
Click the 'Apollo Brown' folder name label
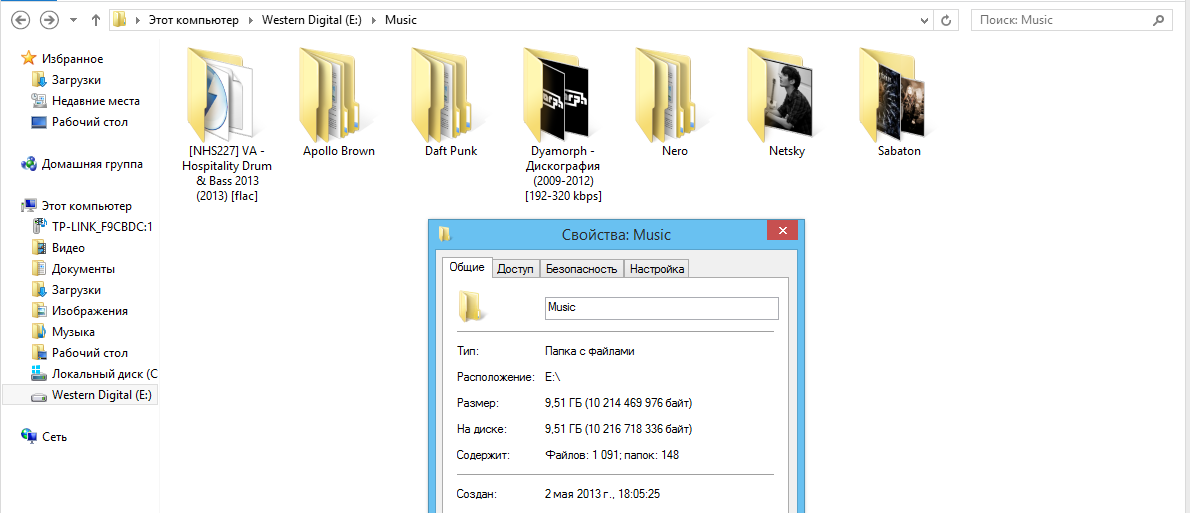pyautogui.click(x=338, y=151)
